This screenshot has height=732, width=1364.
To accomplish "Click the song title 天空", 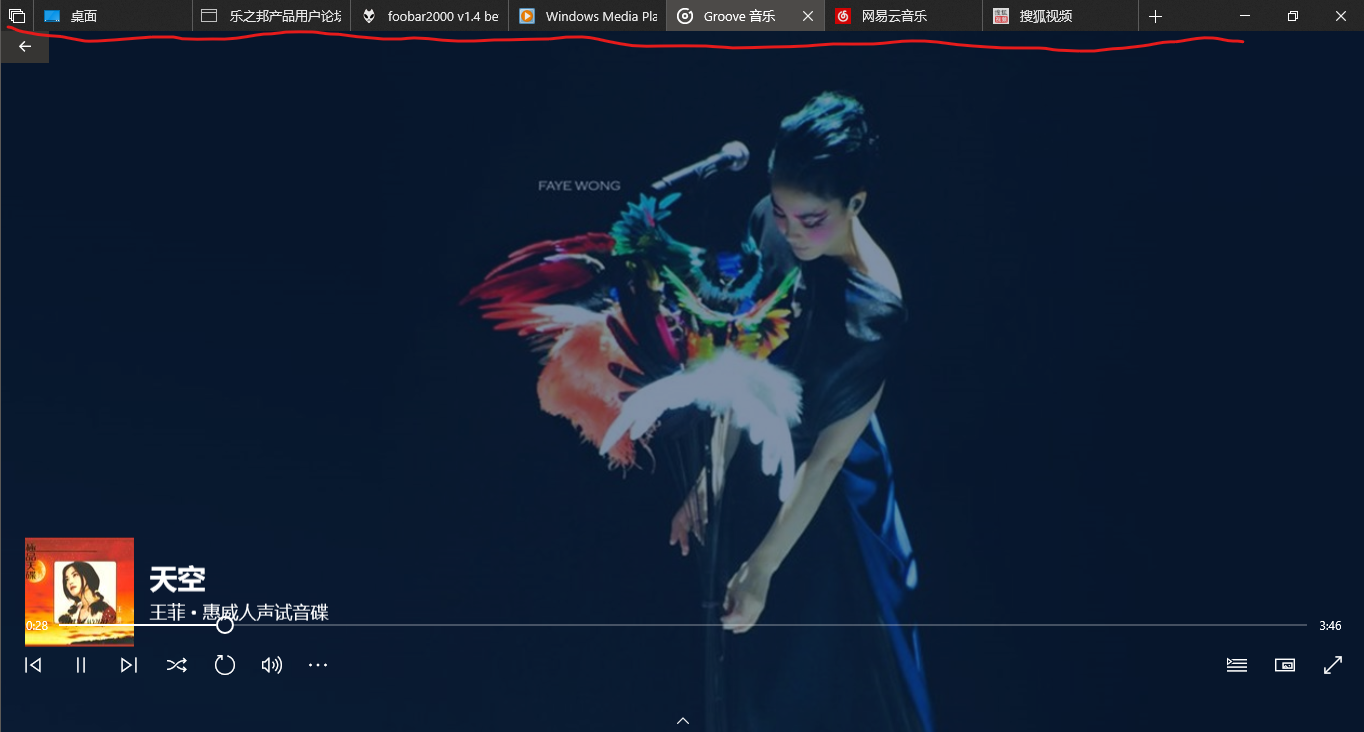I will tap(178, 579).
